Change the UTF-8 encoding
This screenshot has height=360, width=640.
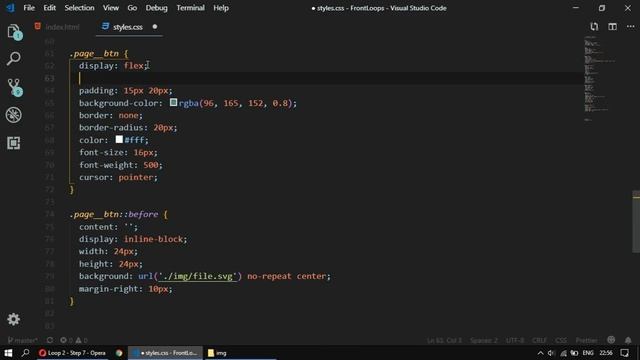(515, 340)
